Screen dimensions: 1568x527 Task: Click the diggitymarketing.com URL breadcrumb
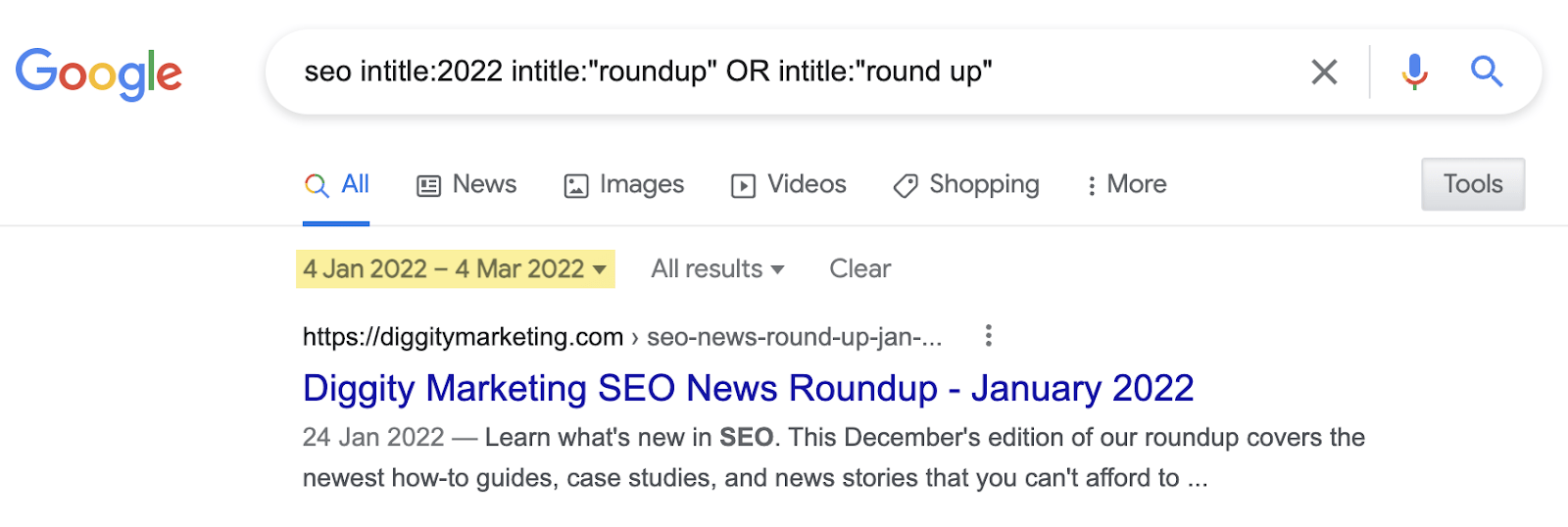(x=463, y=337)
